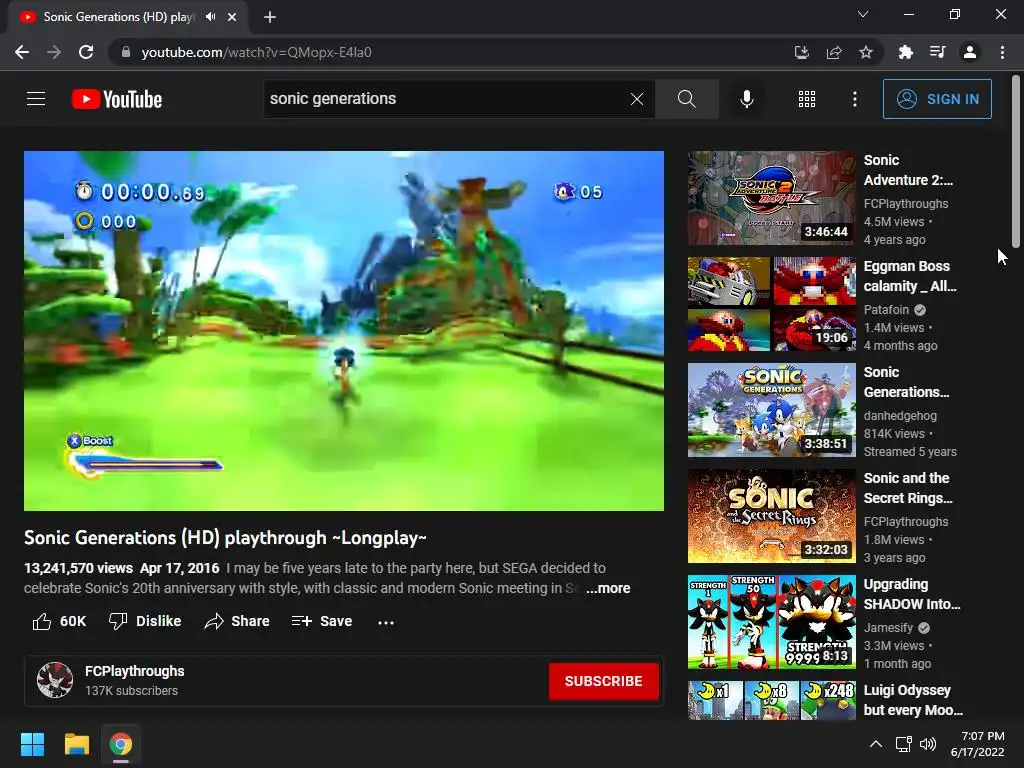Share the Sonic Generations video
This screenshot has height=768, width=1024.
tap(236, 621)
